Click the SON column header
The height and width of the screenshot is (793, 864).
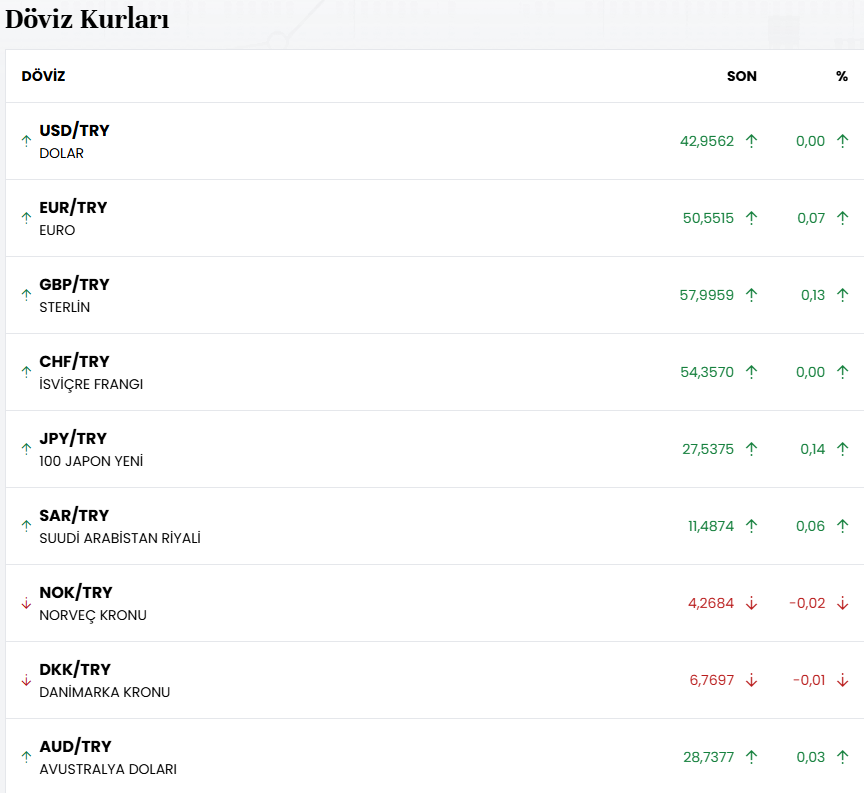(742, 76)
